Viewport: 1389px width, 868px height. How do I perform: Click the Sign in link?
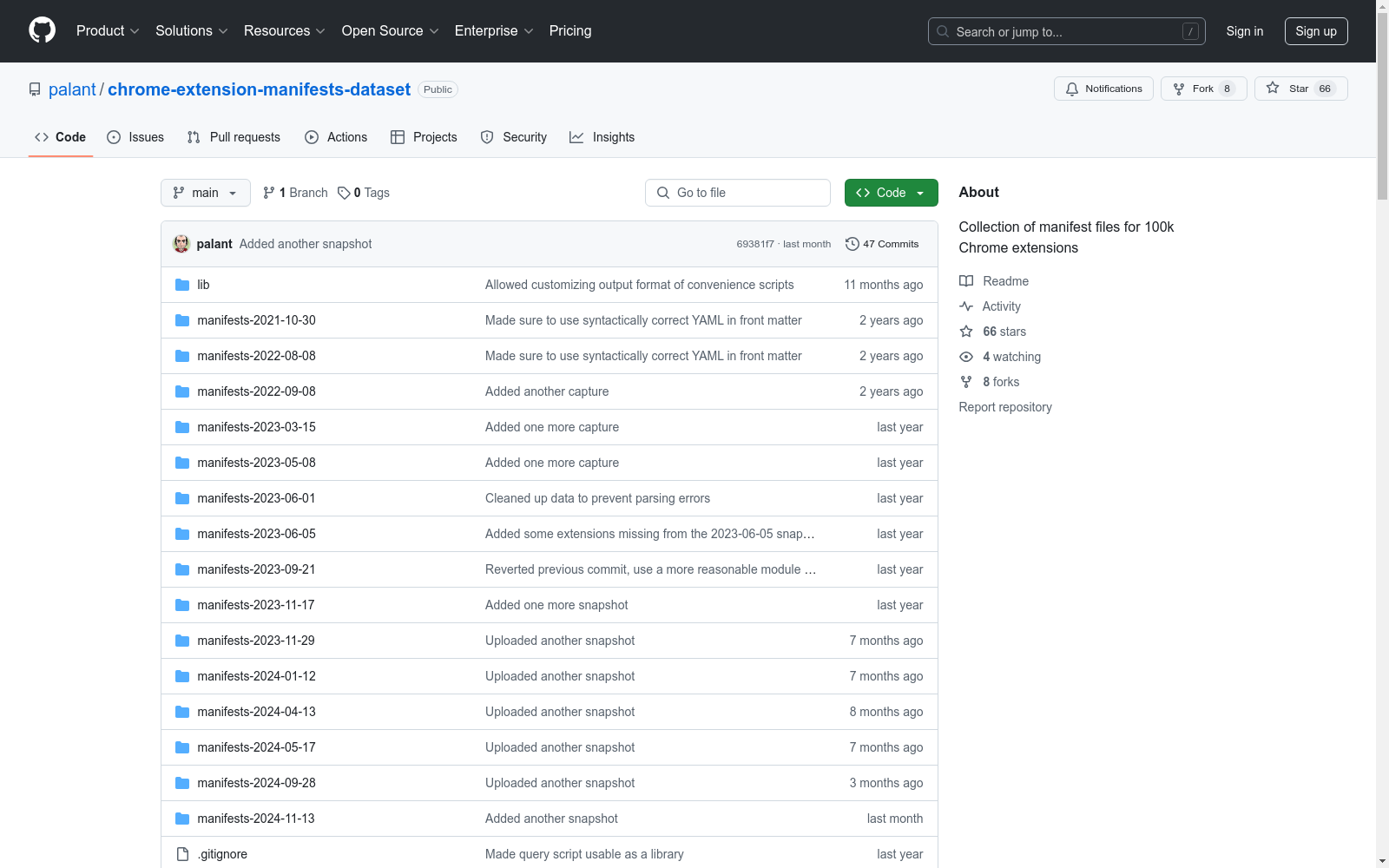tap(1245, 31)
